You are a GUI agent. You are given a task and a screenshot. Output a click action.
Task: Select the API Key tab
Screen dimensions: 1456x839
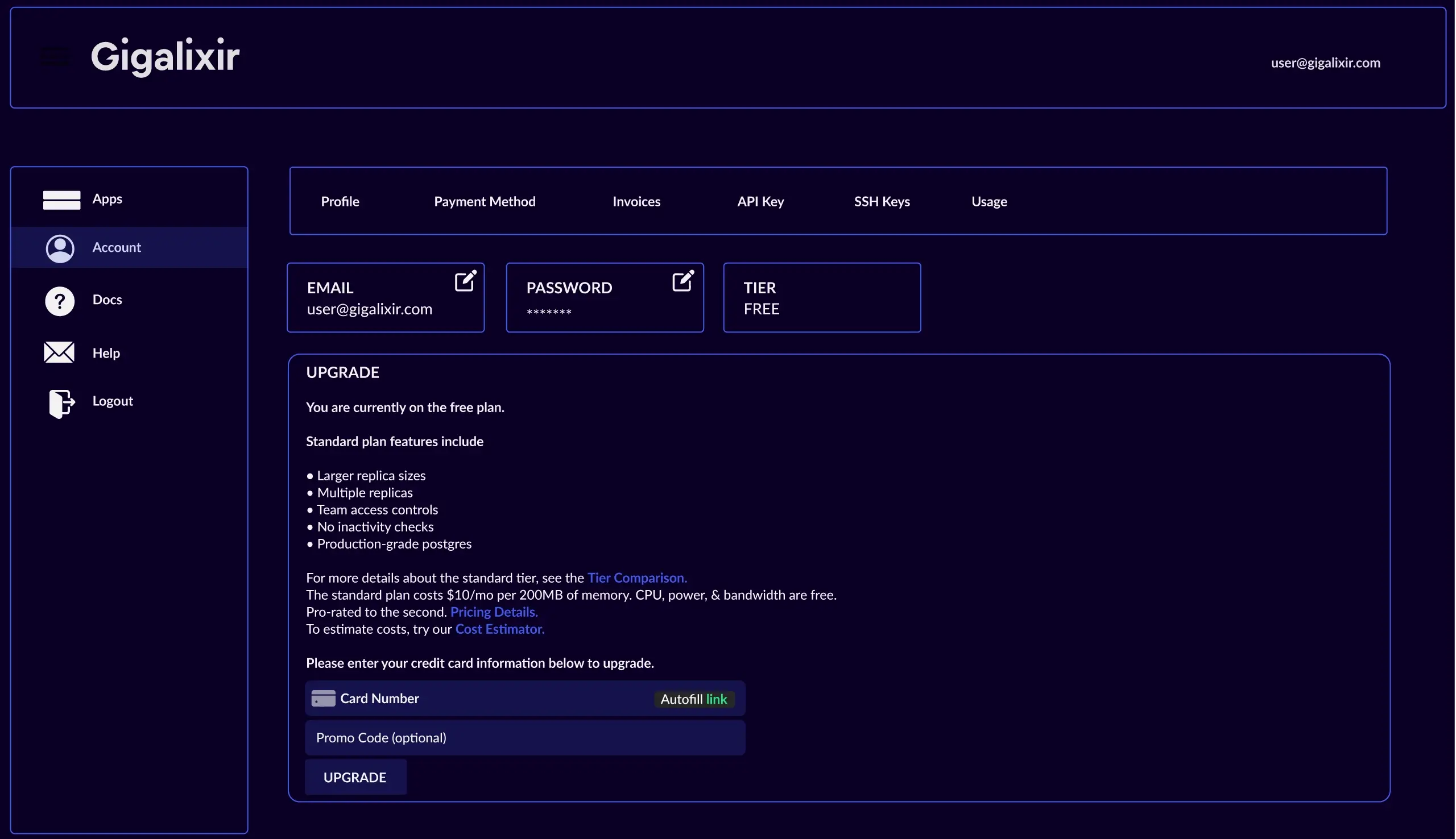[760, 201]
